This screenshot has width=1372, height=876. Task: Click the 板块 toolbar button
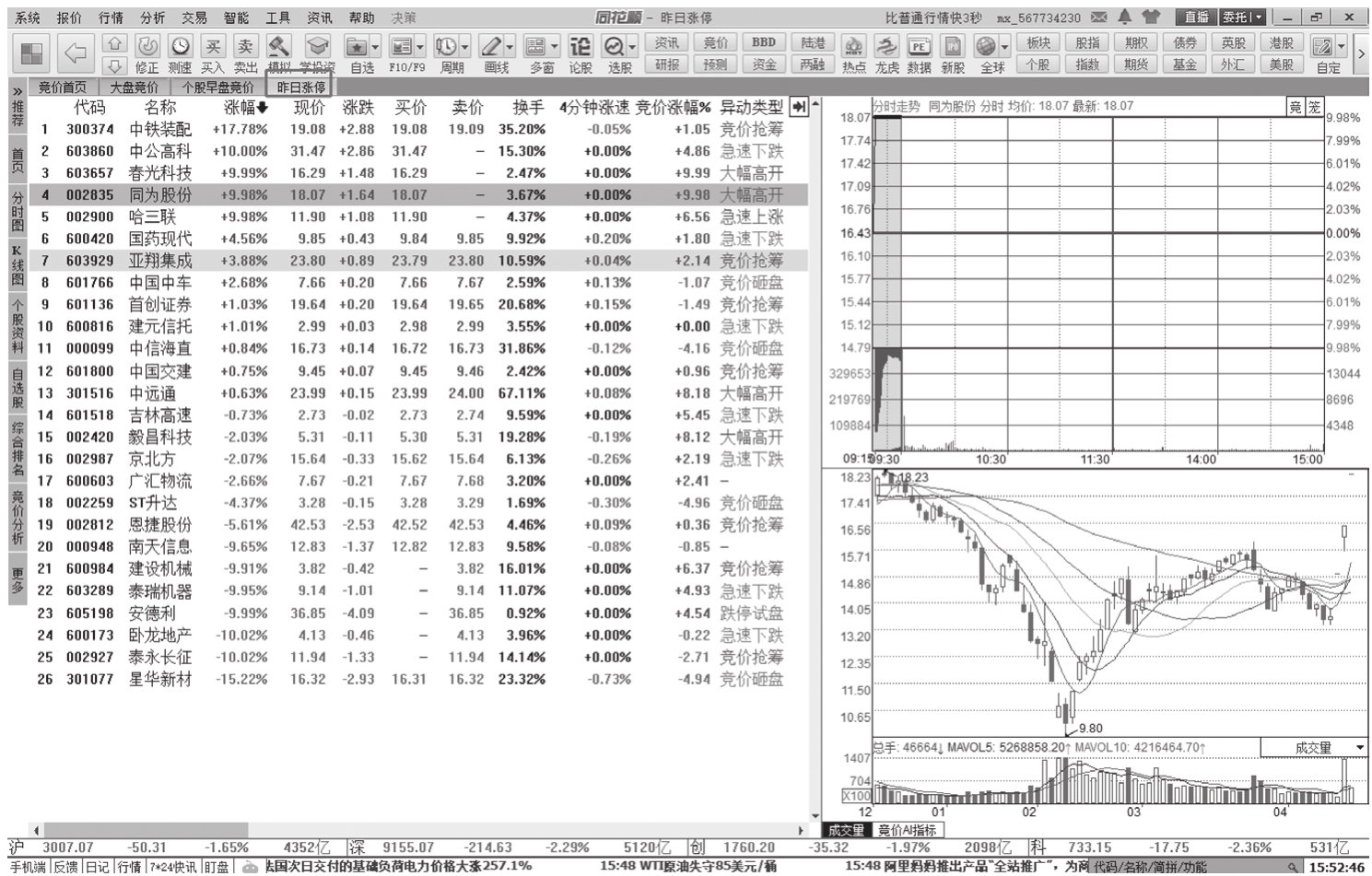1038,42
